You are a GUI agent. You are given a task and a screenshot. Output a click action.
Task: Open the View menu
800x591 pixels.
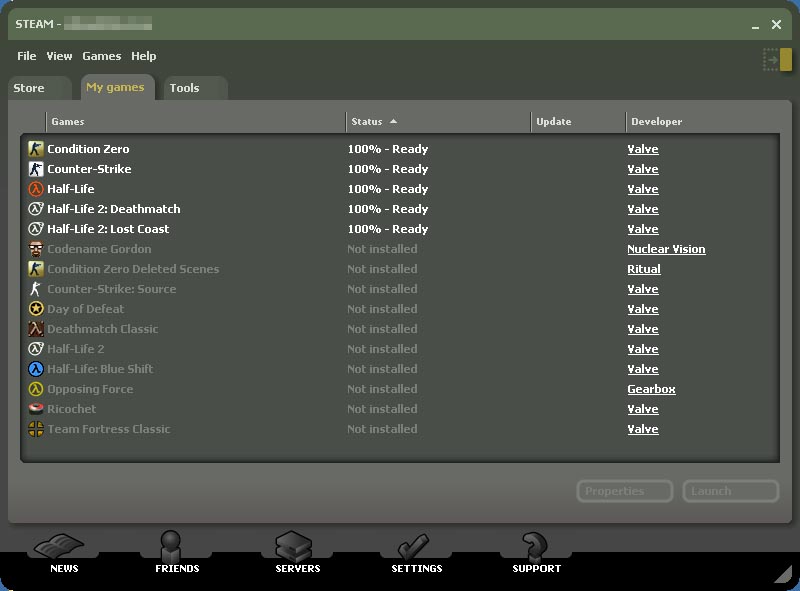pos(59,56)
